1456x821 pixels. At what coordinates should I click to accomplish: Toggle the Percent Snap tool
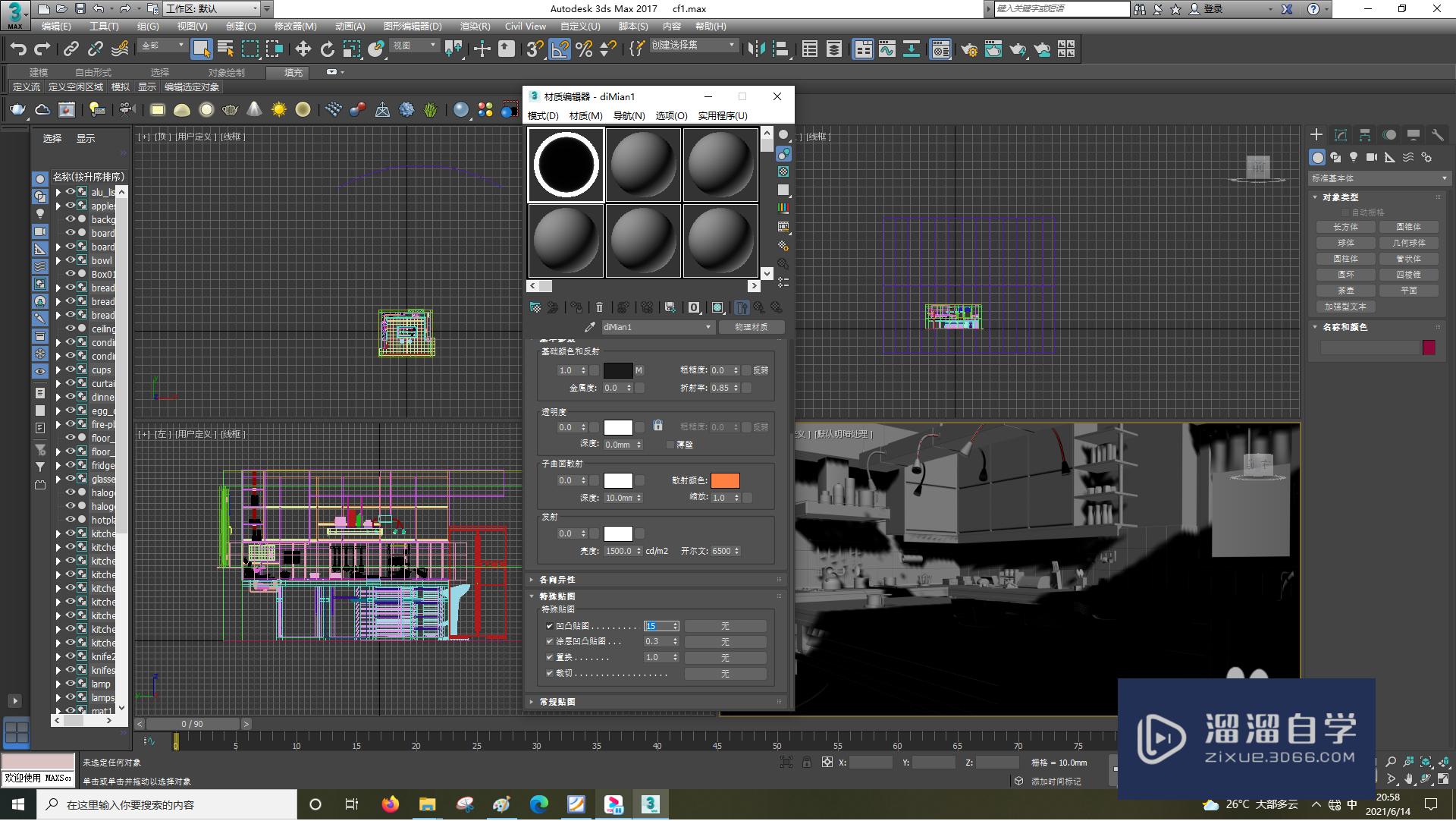pos(584,49)
